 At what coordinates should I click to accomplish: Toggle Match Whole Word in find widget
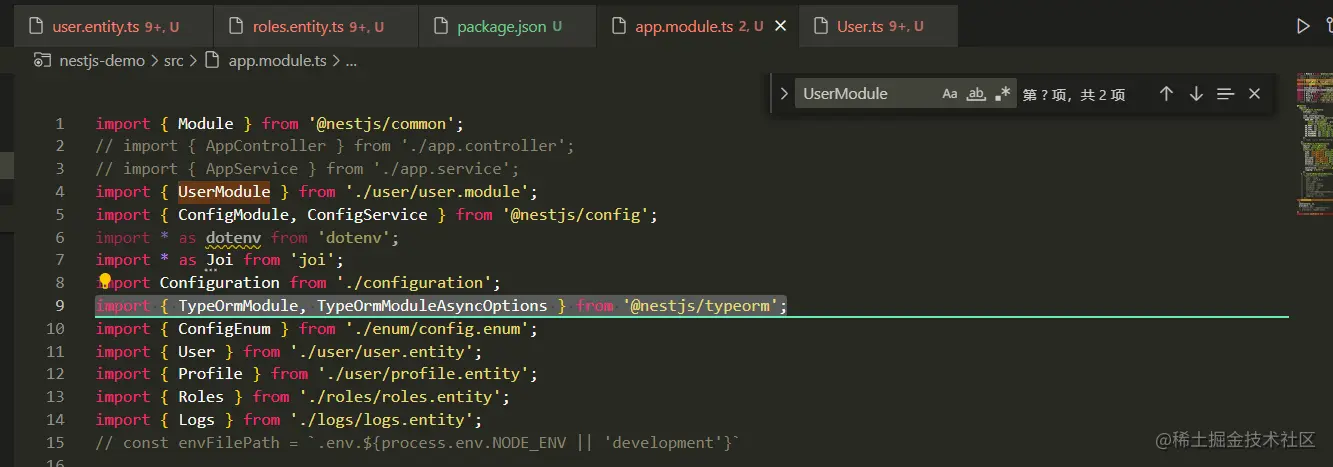tap(977, 94)
